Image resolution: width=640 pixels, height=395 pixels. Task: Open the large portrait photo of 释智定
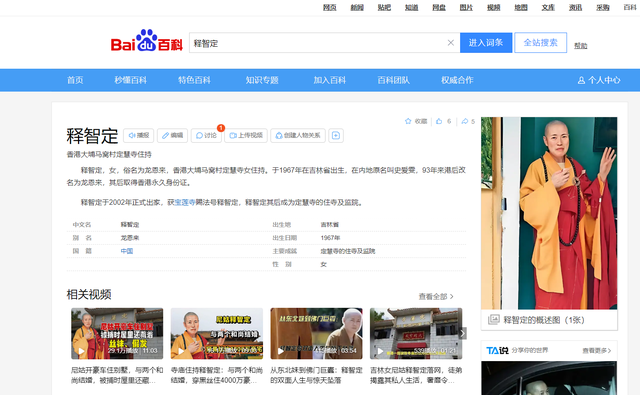pyautogui.click(x=549, y=213)
